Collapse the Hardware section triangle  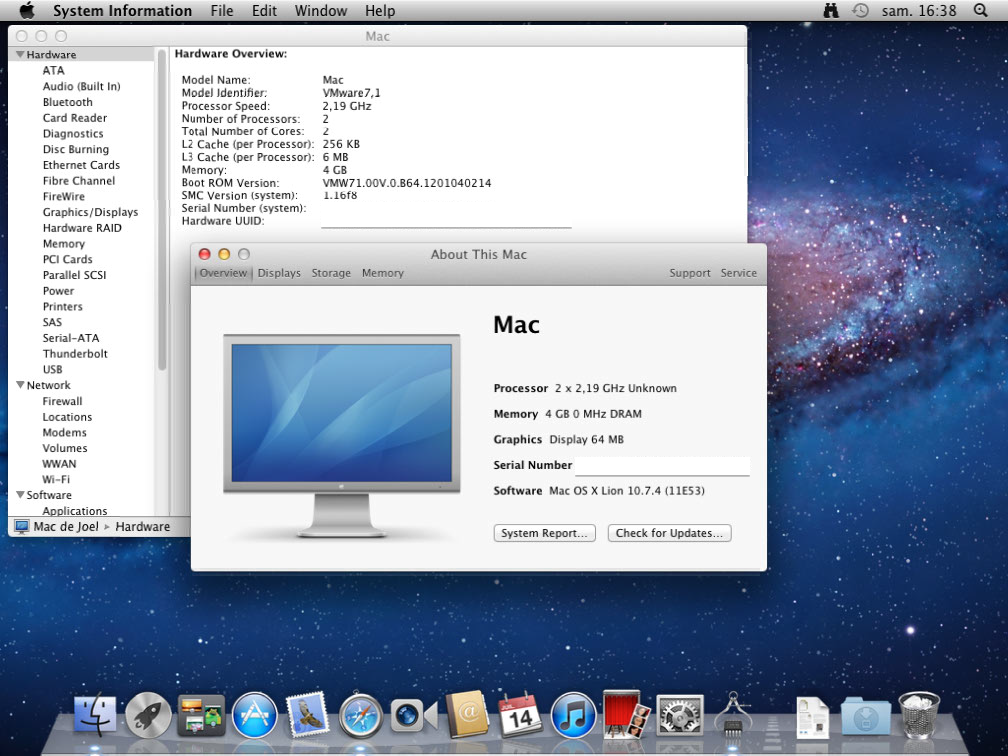pos(20,55)
